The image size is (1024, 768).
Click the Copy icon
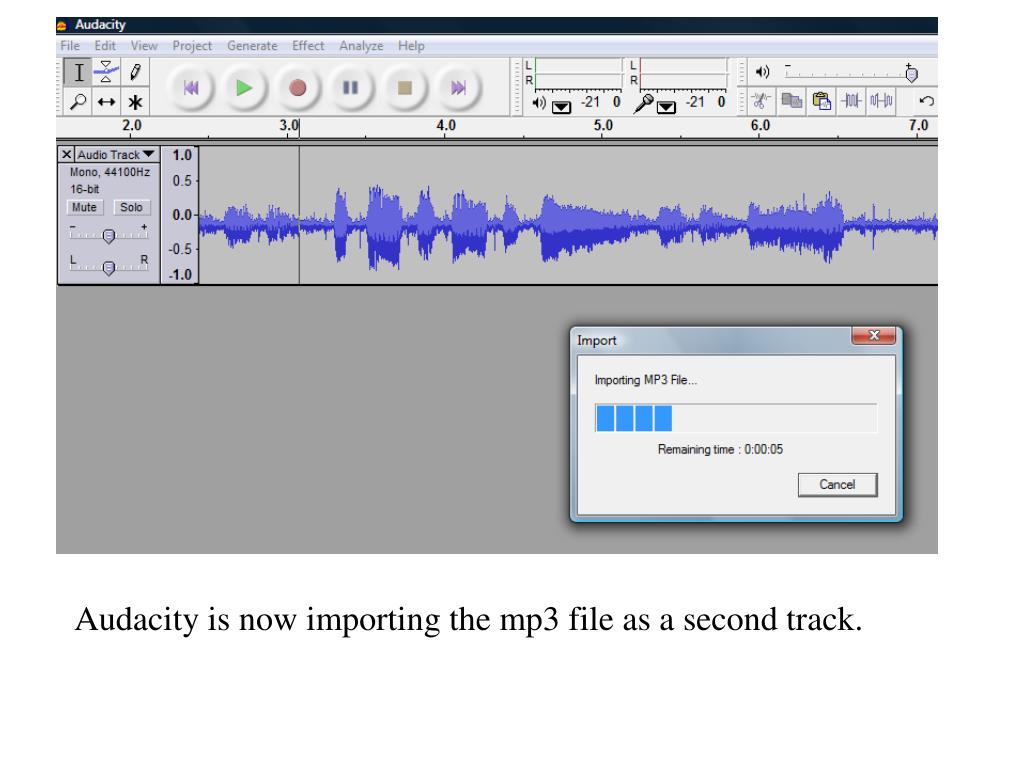[792, 101]
